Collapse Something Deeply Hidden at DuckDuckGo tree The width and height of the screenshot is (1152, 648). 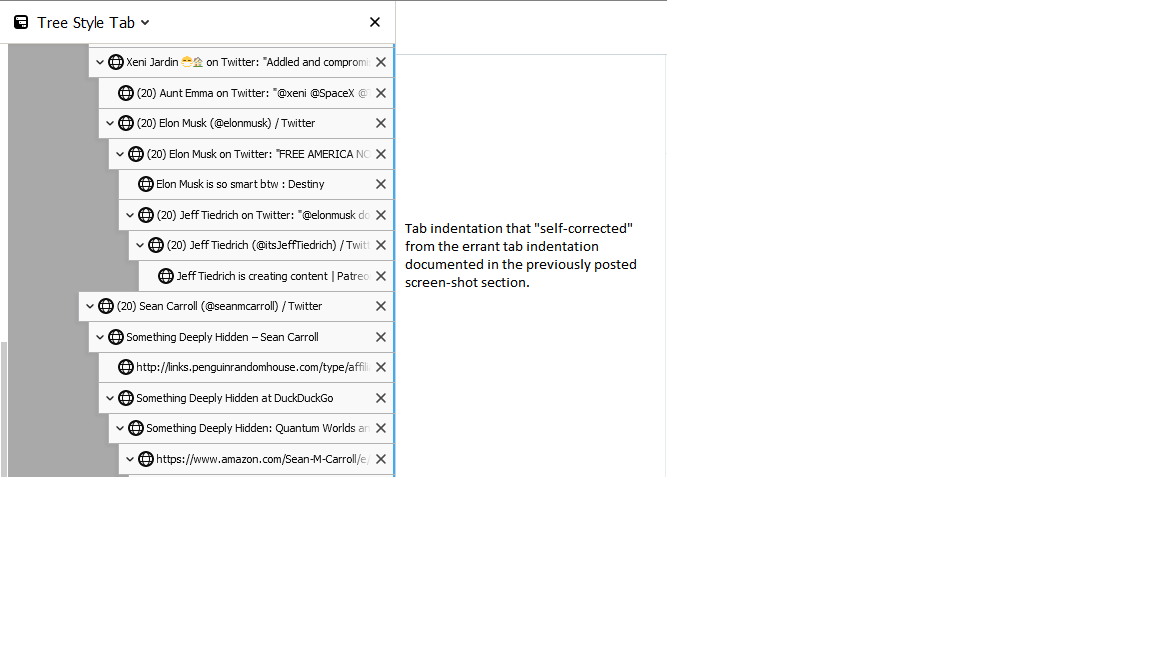110,398
